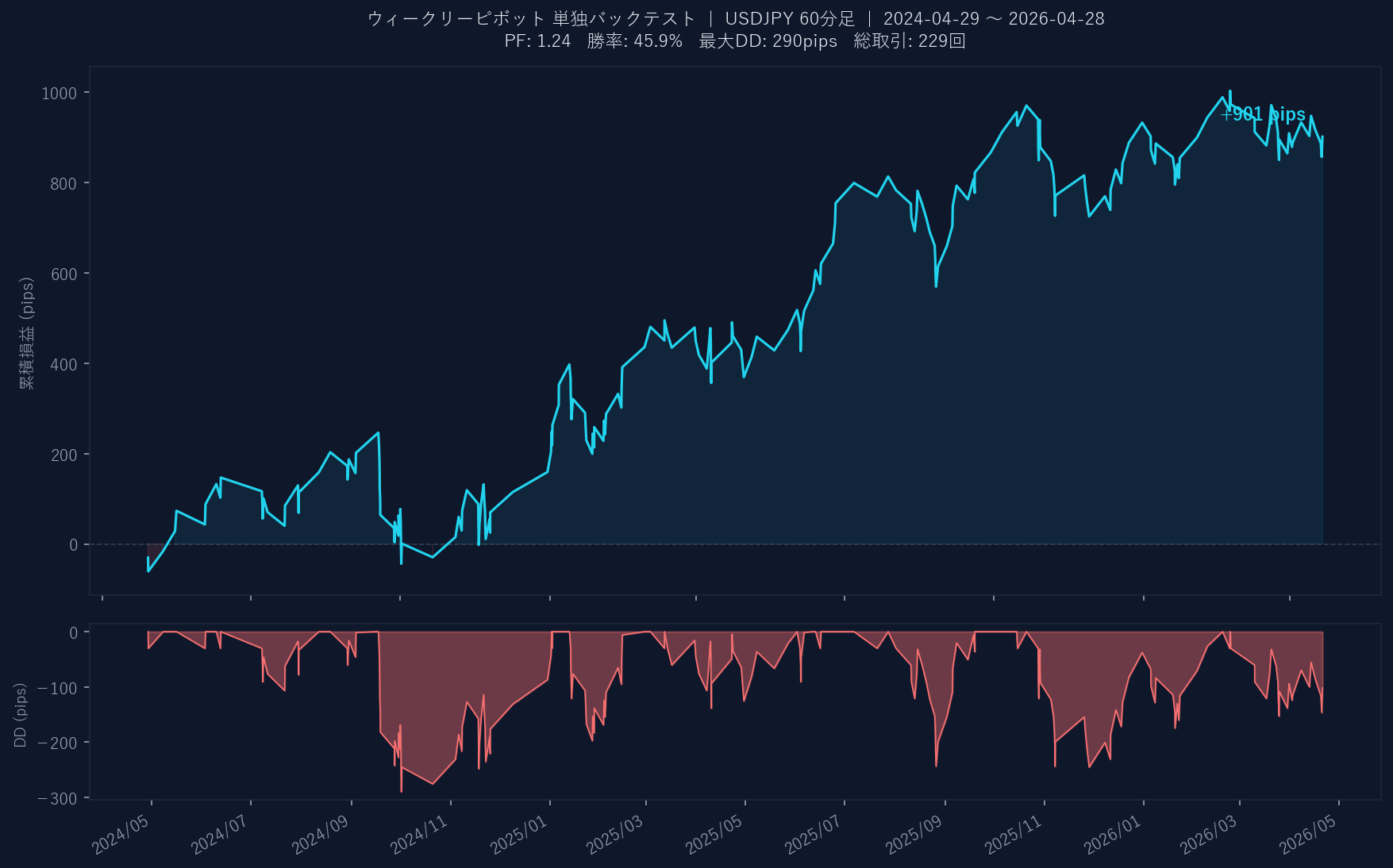1393x868 pixels.
Task: Click the 1000 tick on the equity axis
Action: 59,94
